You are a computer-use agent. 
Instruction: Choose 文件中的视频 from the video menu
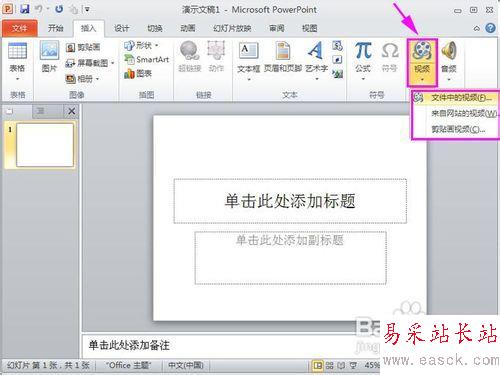point(455,98)
